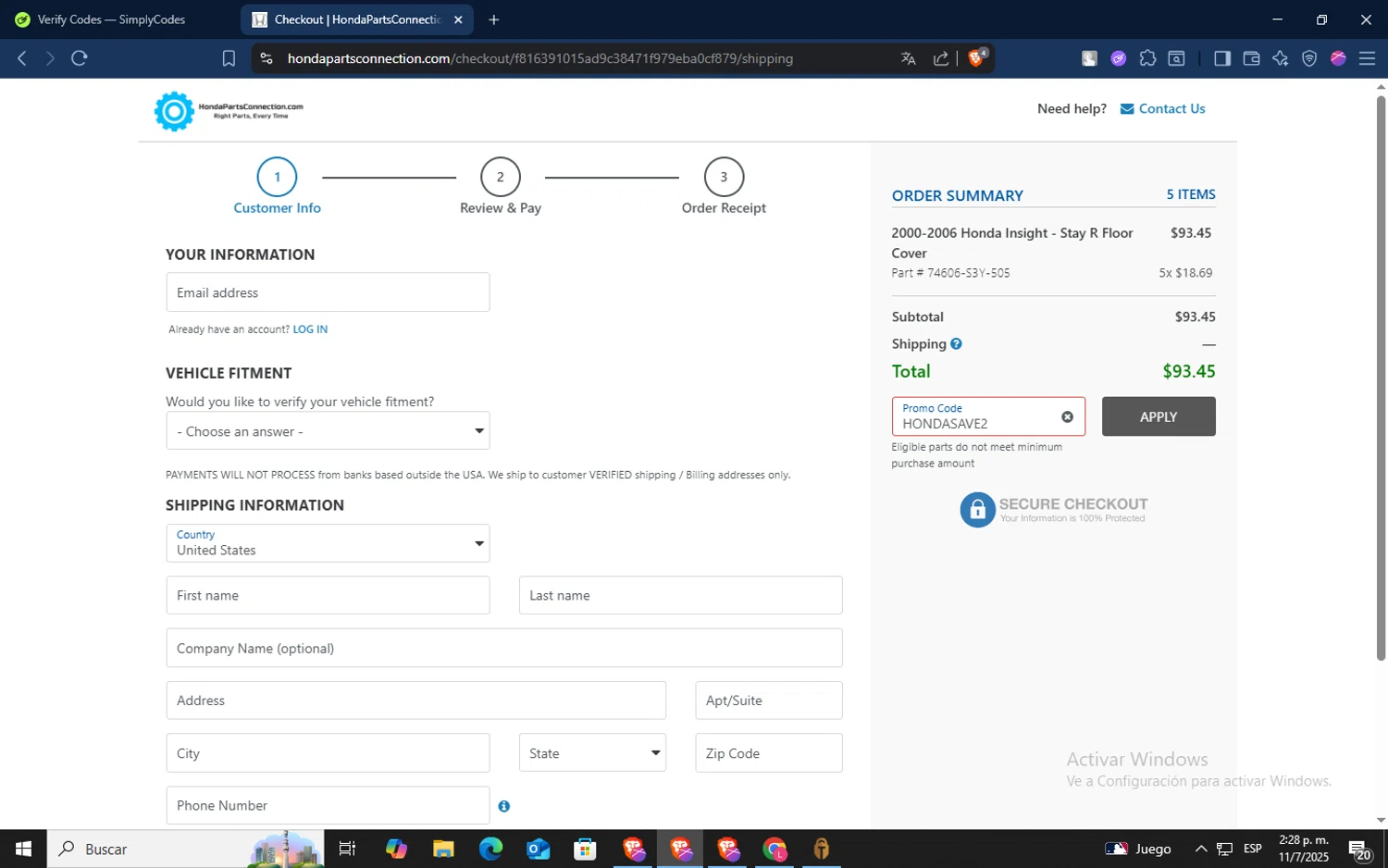The height and width of the screenshot is (868, 1388).
Task: Click the Phone Number field
Action: [328, 805]
